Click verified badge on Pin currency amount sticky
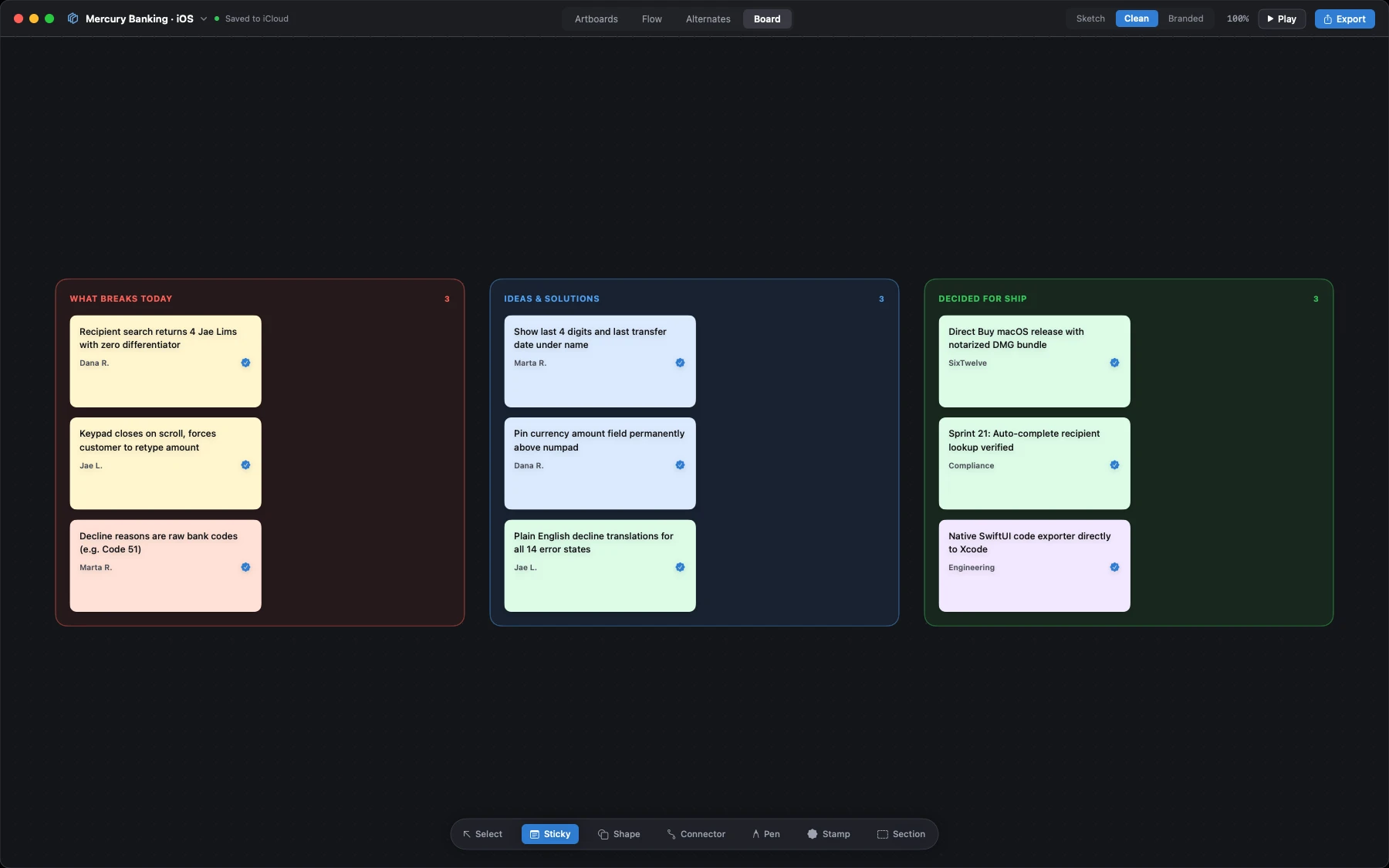1389x868 pixels. pyautogui.click(x=680, y=465)
